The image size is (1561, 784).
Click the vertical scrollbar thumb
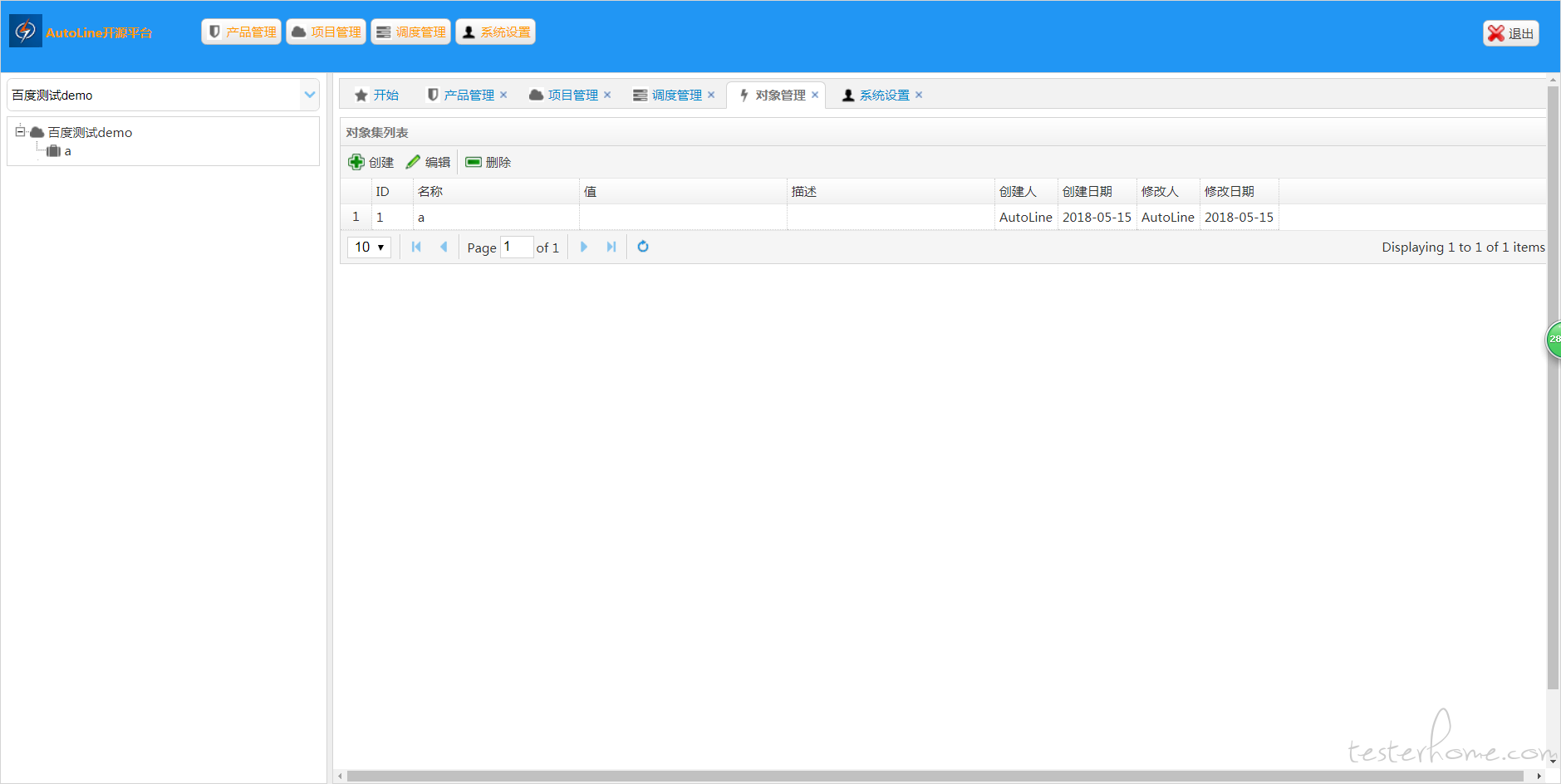[x=1553, y=388]
